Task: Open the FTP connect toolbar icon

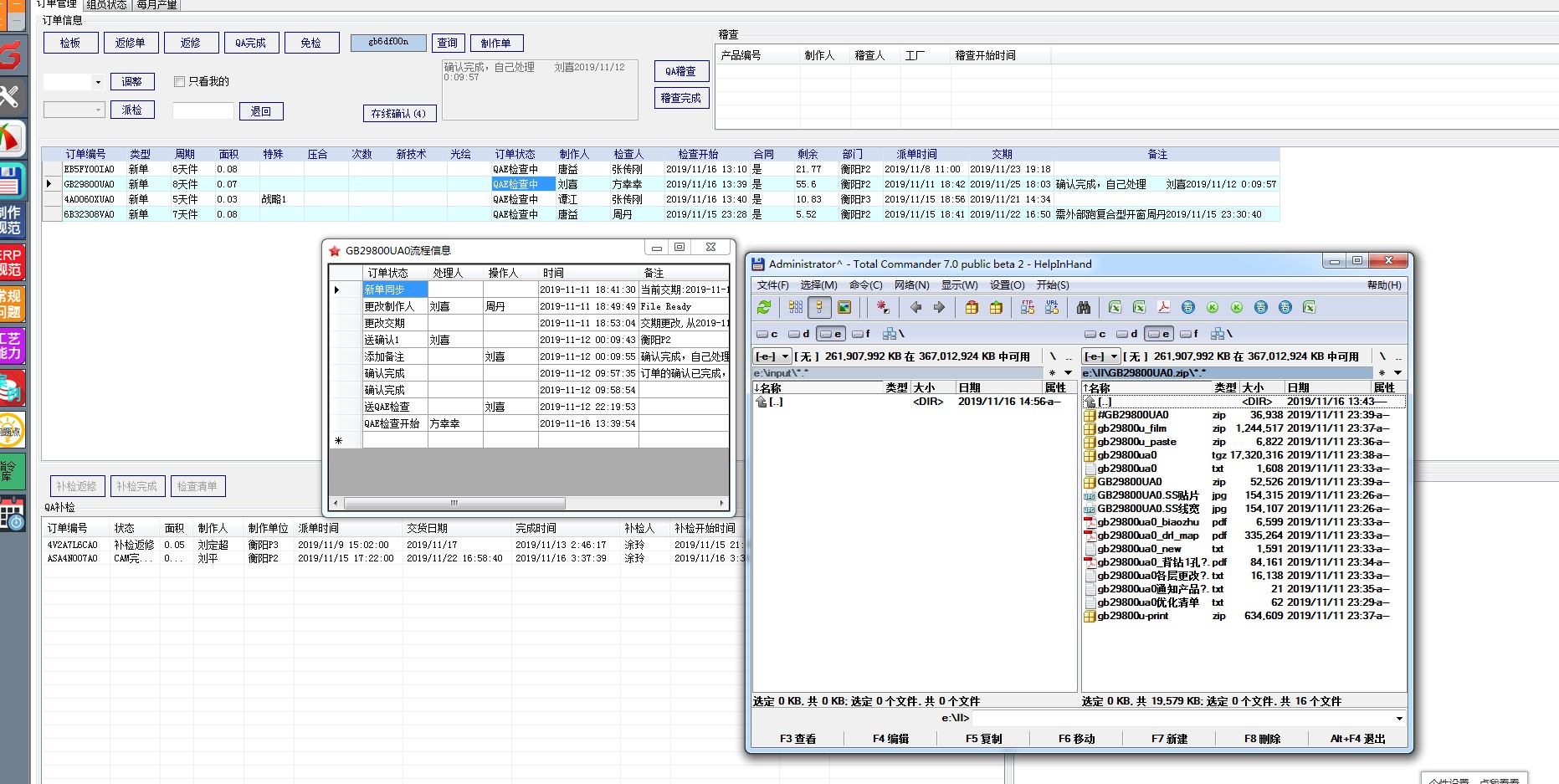Action: coord(1028,308)
